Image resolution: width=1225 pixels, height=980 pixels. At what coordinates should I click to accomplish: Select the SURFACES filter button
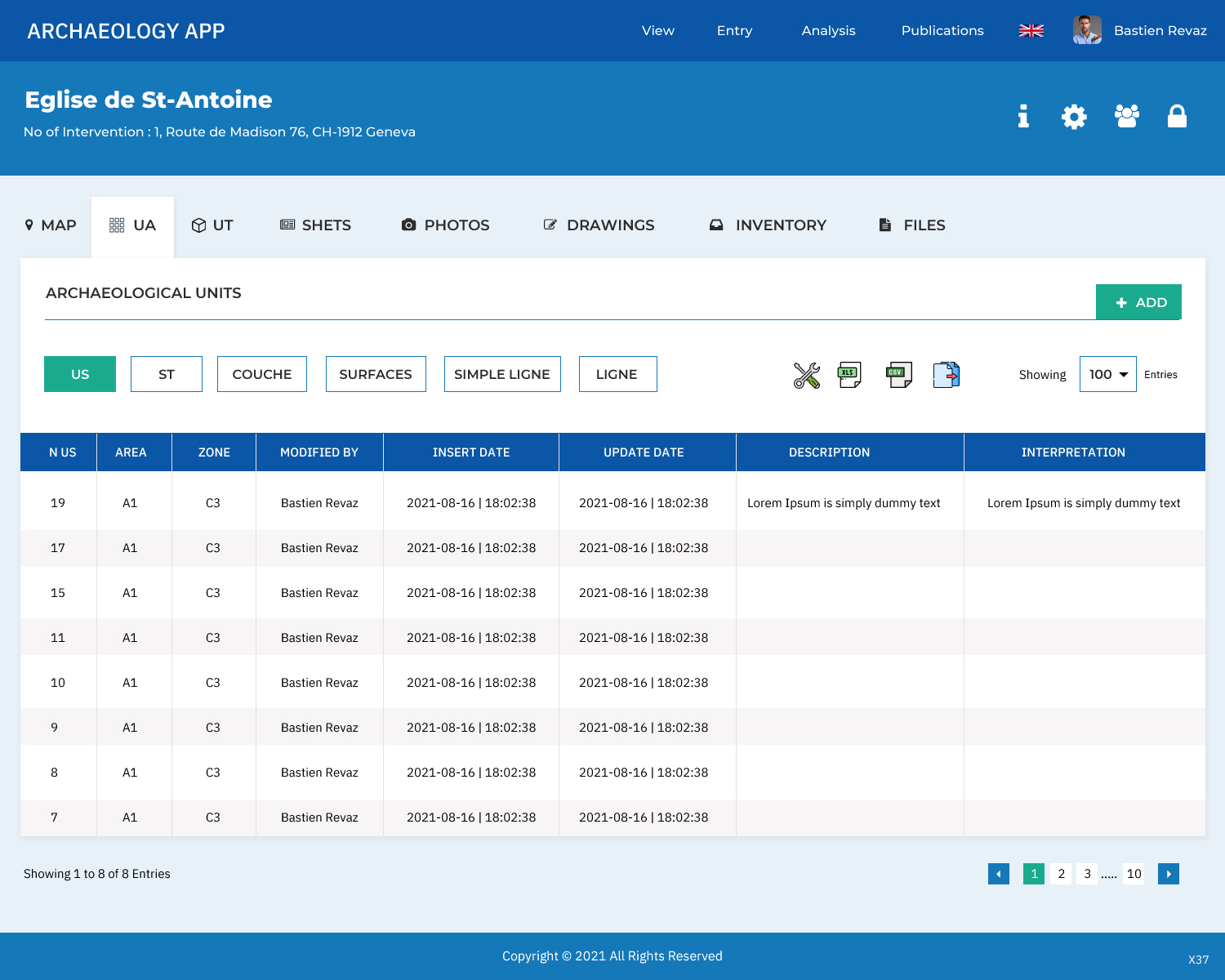coord(376,374)
